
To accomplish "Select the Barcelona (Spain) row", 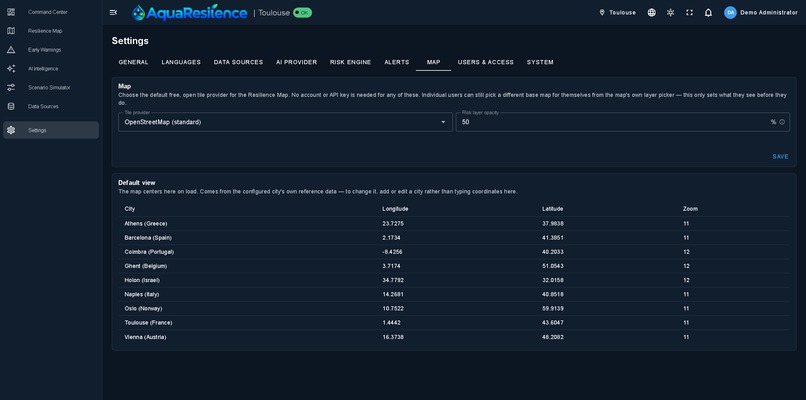I will [x=454, y=238].
